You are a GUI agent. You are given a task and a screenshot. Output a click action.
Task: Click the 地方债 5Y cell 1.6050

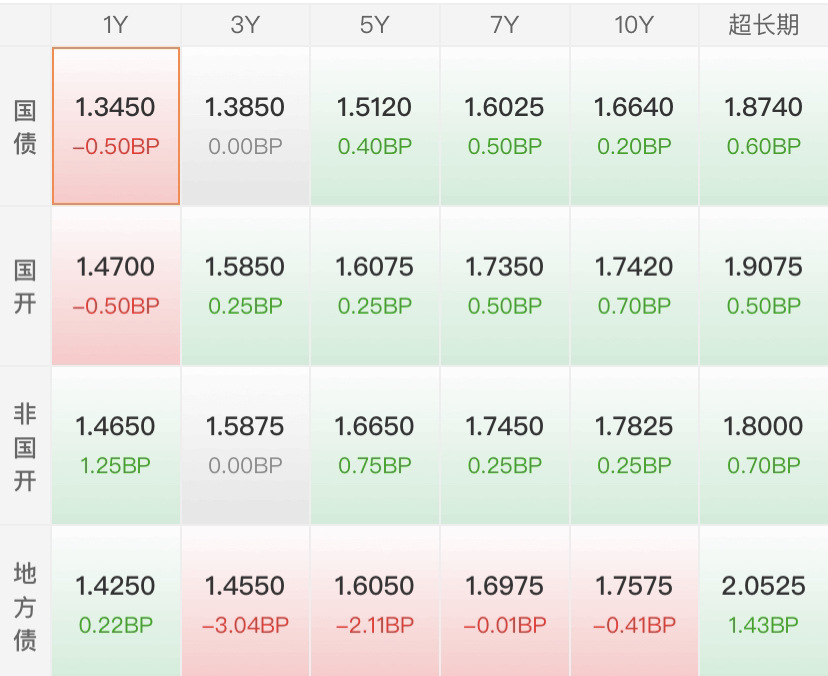[x=374, y=601]
